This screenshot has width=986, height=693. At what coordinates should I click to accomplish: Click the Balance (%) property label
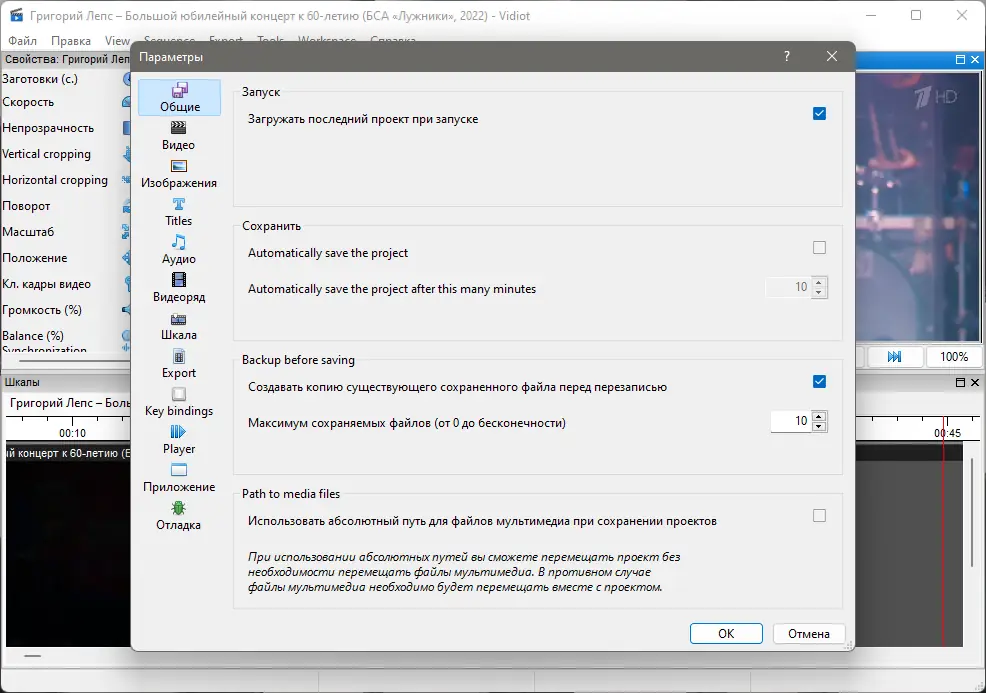click(33, 335)
